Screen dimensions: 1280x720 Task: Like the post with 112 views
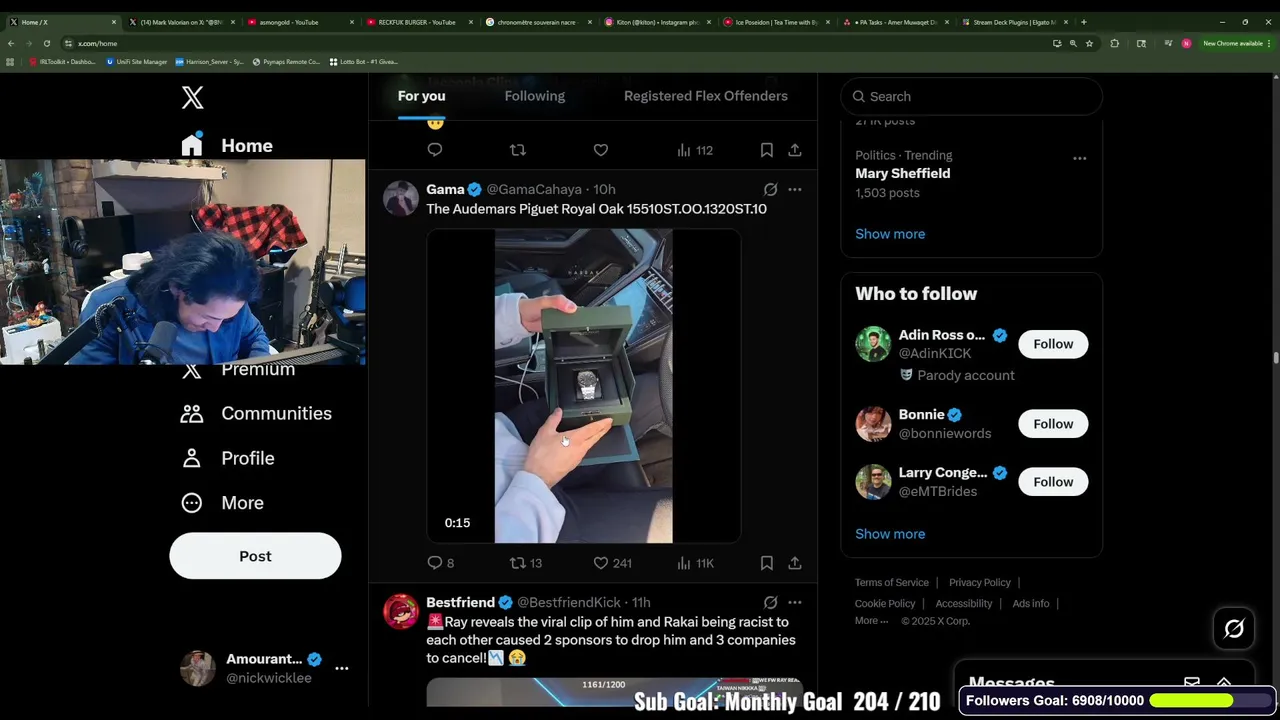point(601,150)
